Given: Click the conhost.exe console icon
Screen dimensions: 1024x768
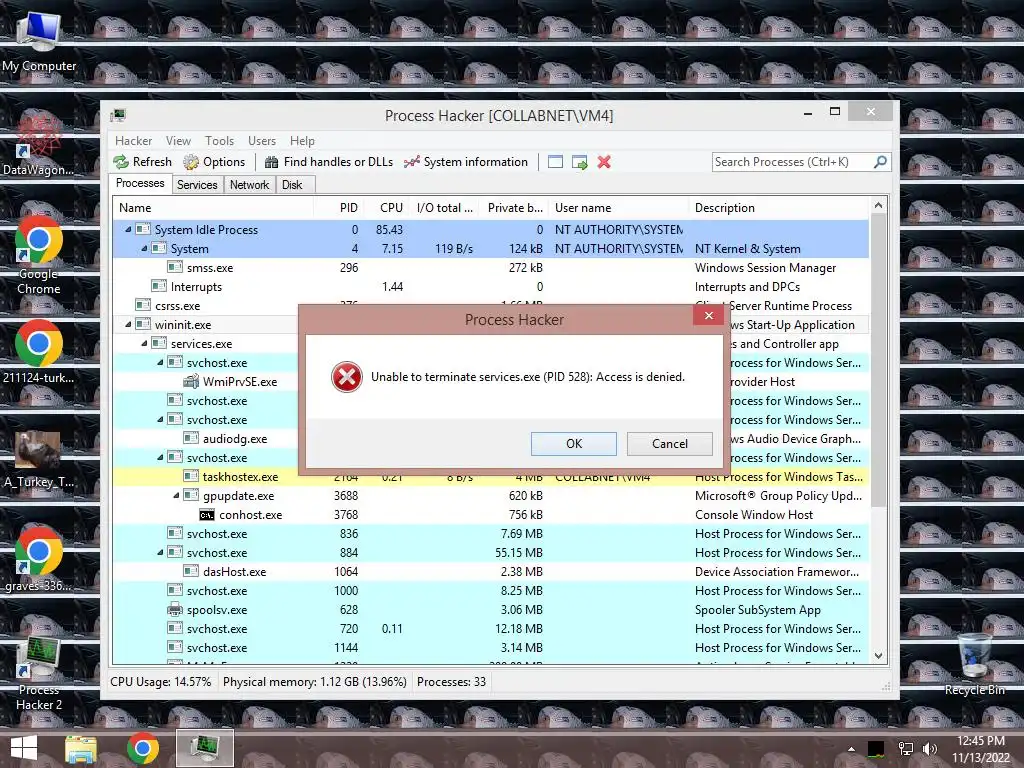Looking at the screenshot, I should [x=206, y=515].
